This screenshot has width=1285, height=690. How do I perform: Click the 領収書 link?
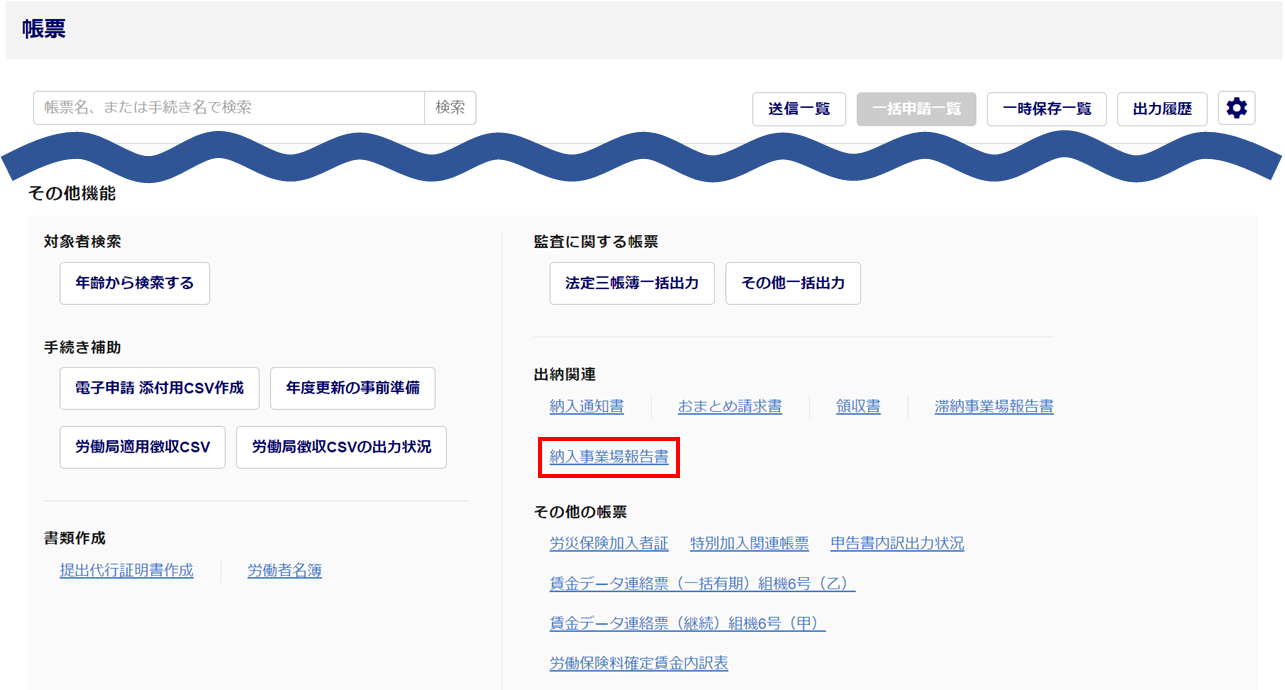[x=858, y=406]
